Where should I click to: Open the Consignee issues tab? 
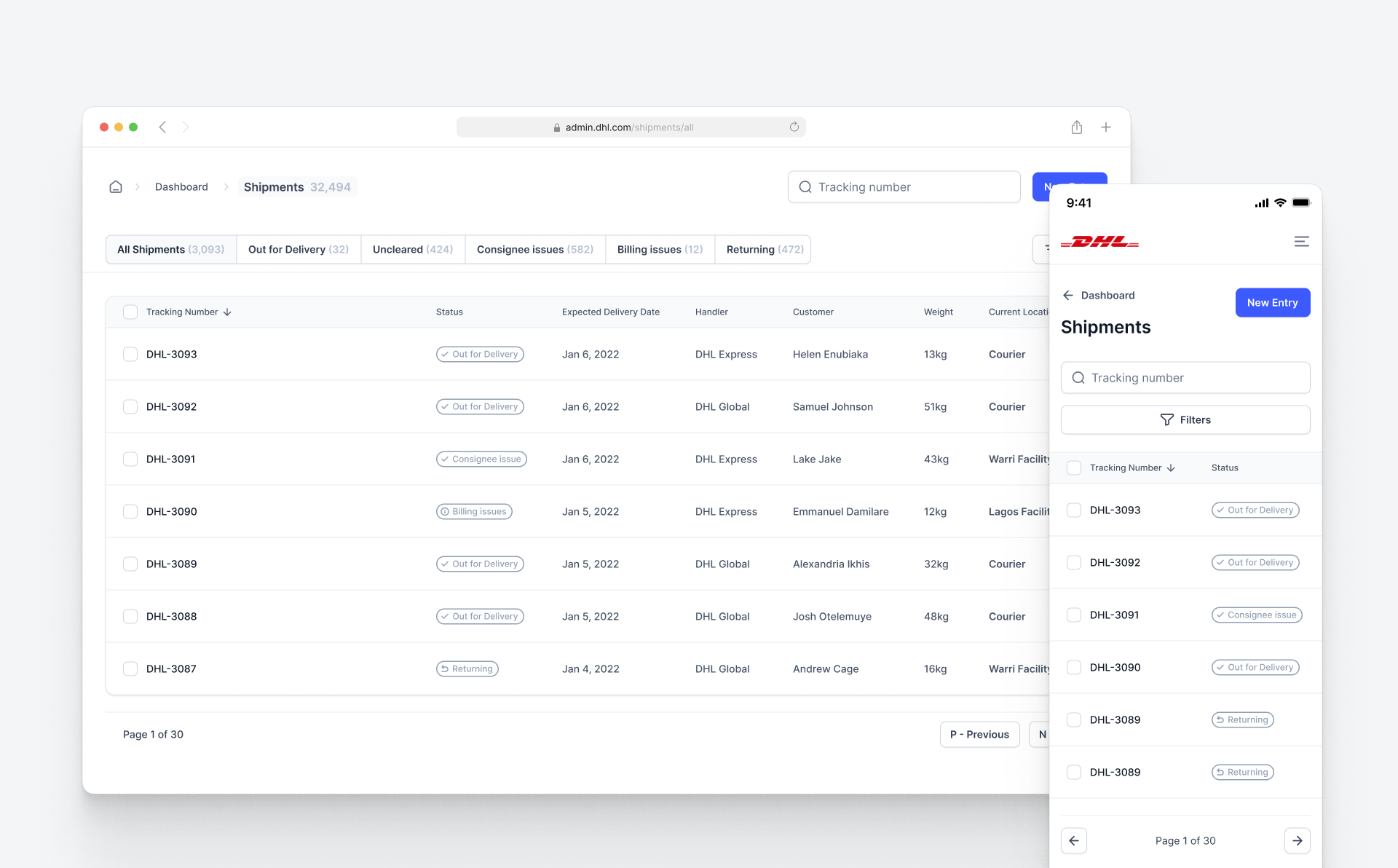point(534,249)
